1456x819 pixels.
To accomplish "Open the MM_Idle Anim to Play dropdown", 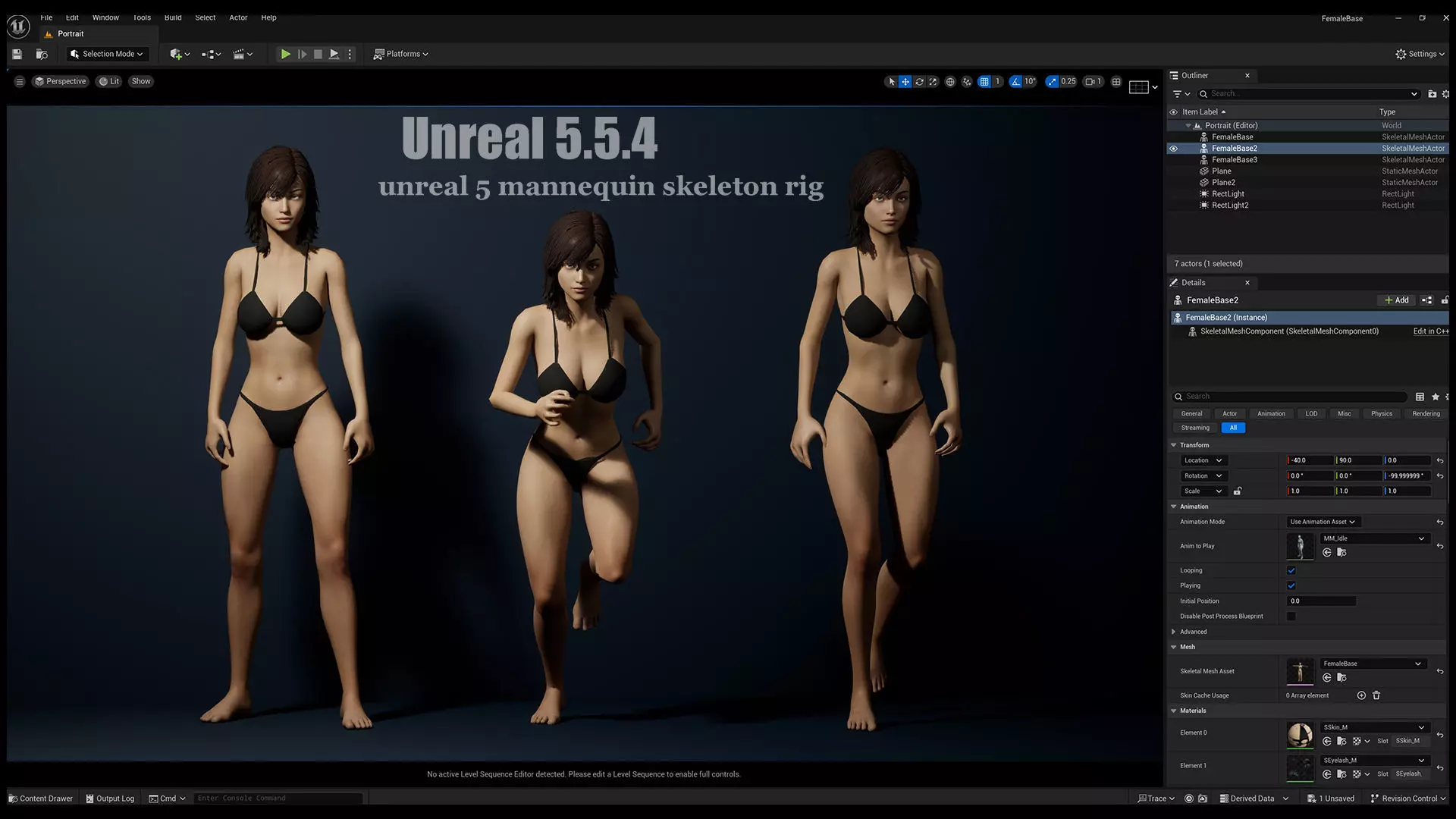I will (1374, 538).
